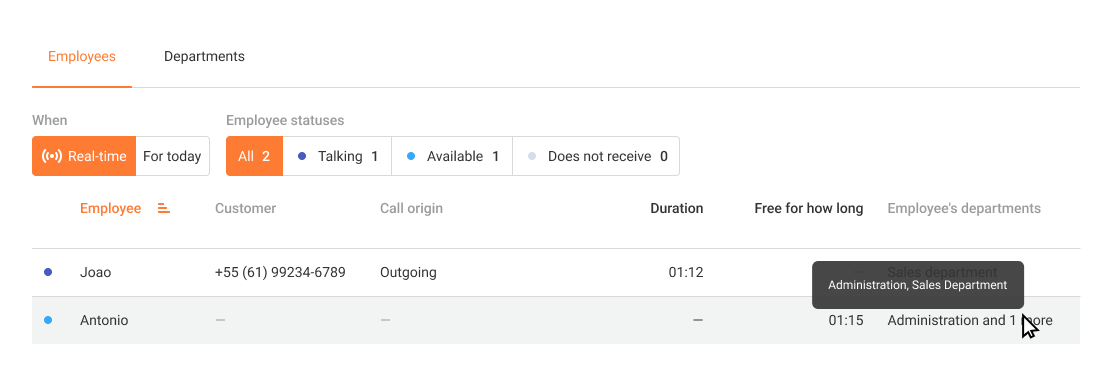Sort by Free for how long column
Viewport: 1112px width, 371px height.
coord(808,209)
